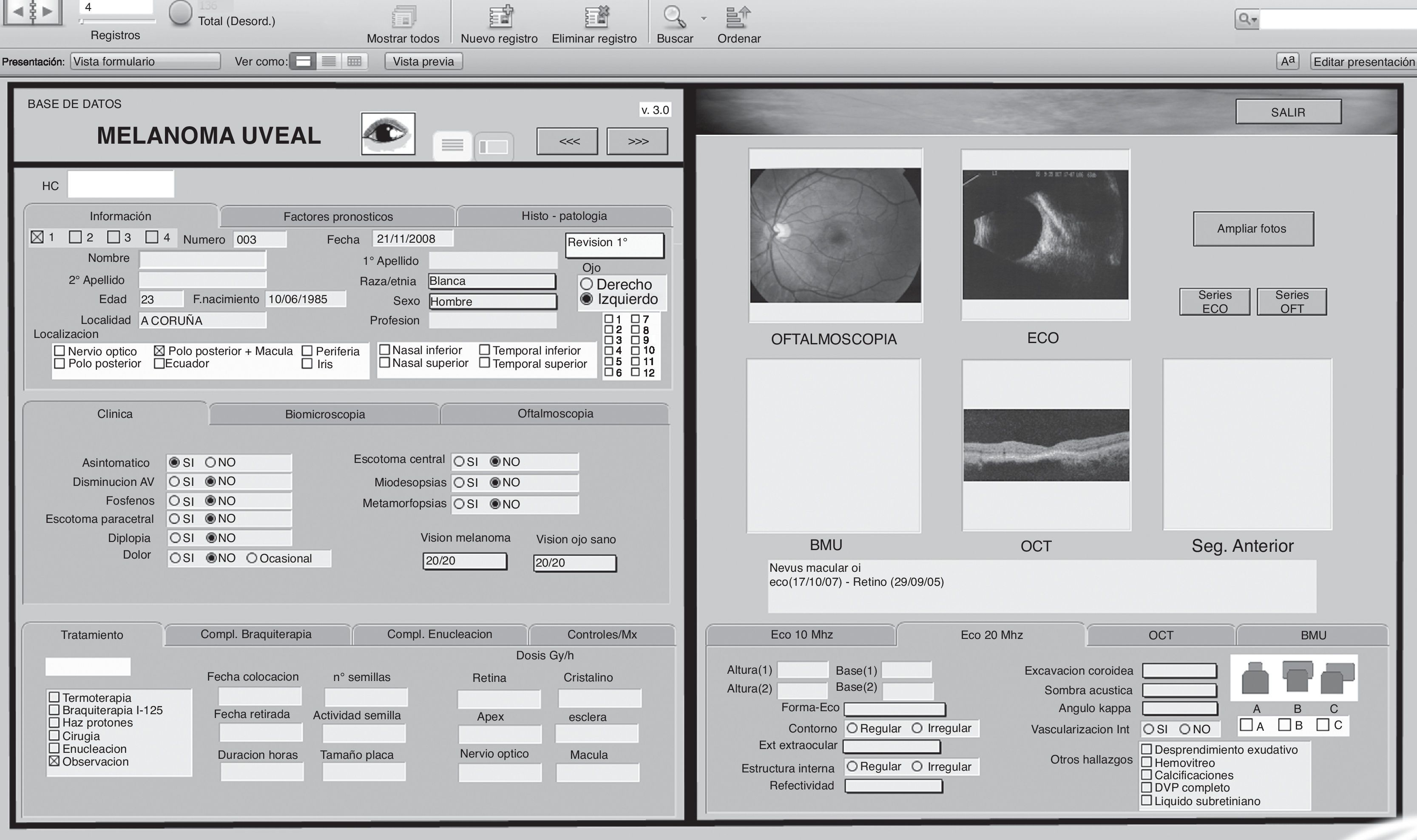
Task: Click the eye logo icon
Action: 388,133
